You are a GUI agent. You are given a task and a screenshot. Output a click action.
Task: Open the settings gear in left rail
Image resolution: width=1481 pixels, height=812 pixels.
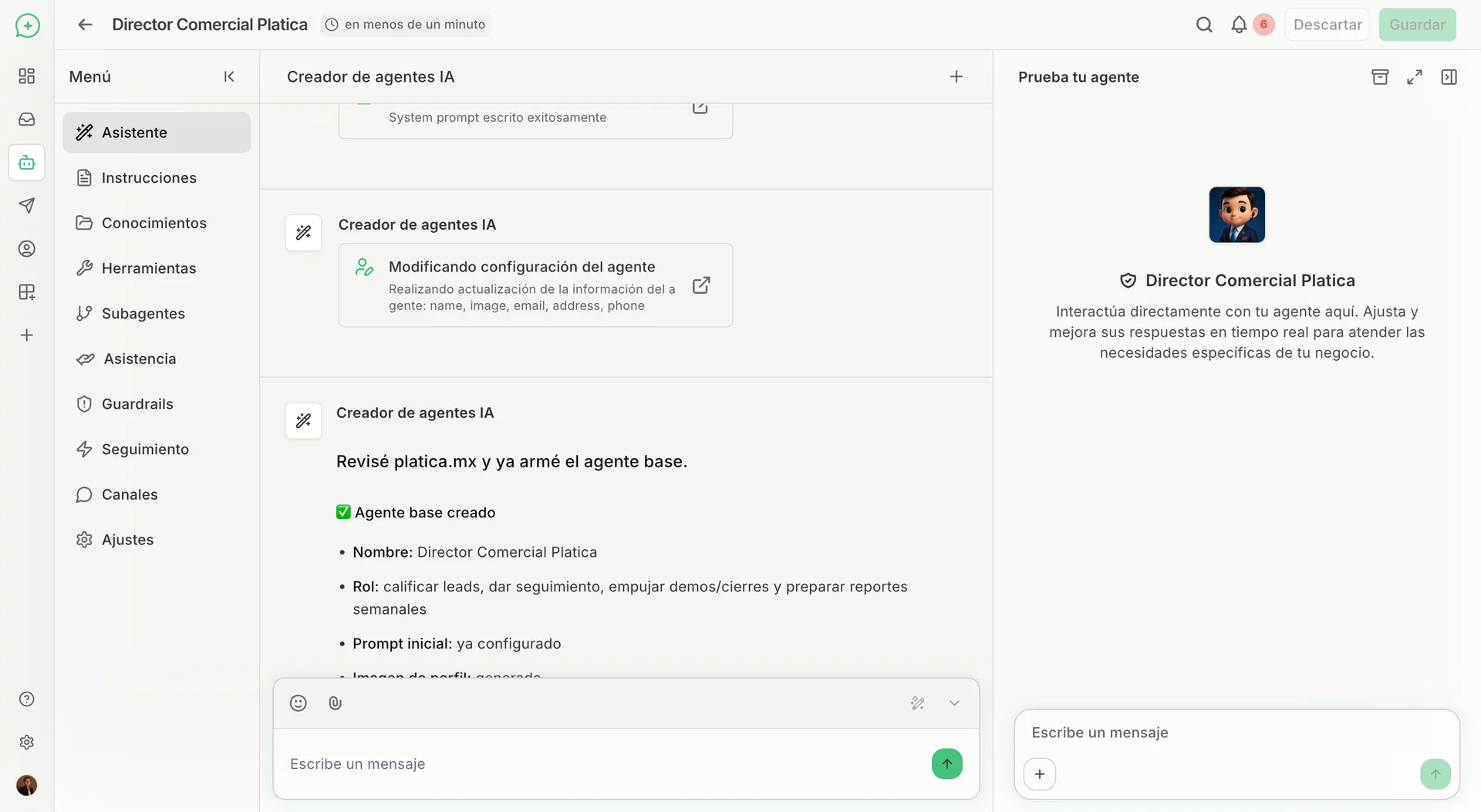(27, 742)
